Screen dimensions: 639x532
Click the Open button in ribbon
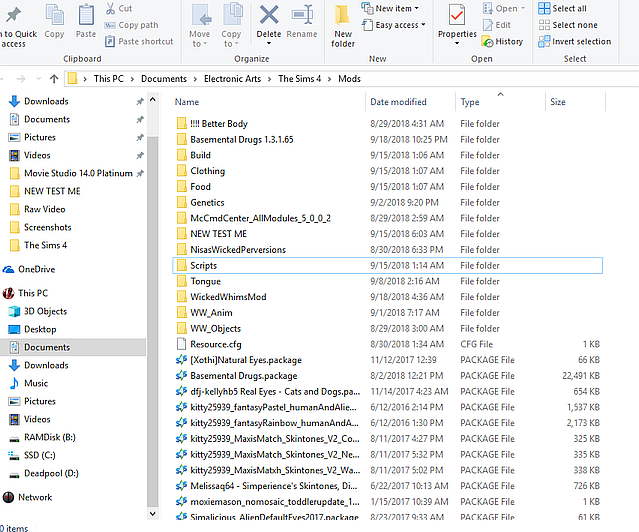pos(504,8)
